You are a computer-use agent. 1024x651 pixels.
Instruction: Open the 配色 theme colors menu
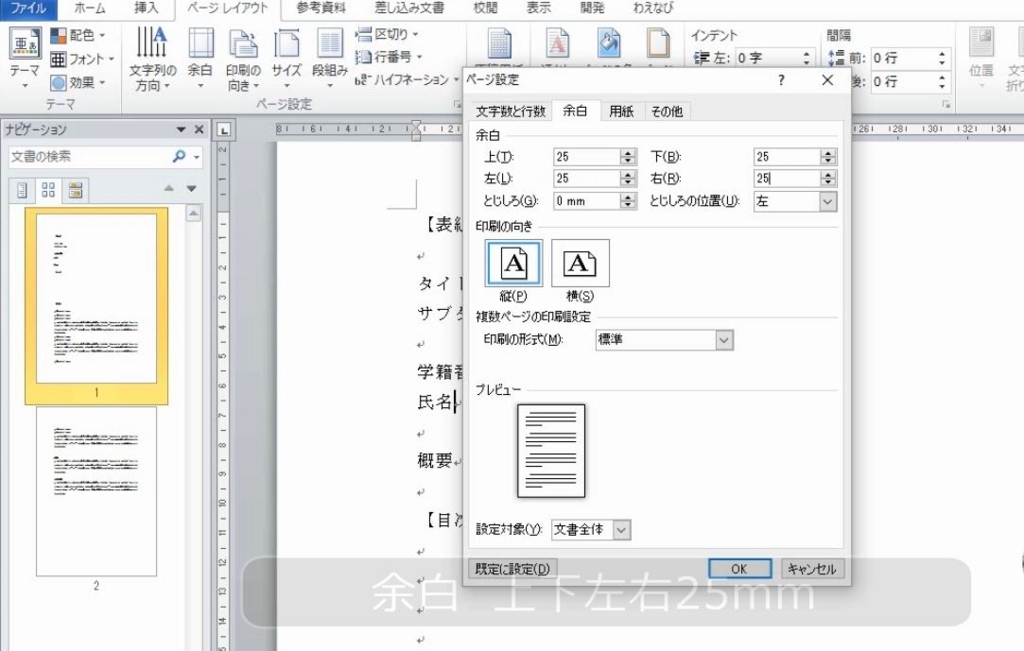(78, 35)
